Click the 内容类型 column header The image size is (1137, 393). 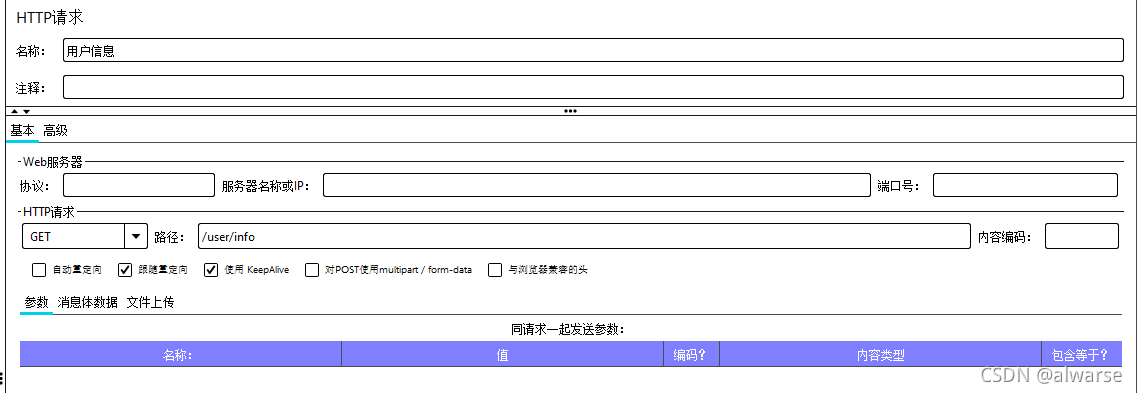pyautogui.click(x=880, y=355)
